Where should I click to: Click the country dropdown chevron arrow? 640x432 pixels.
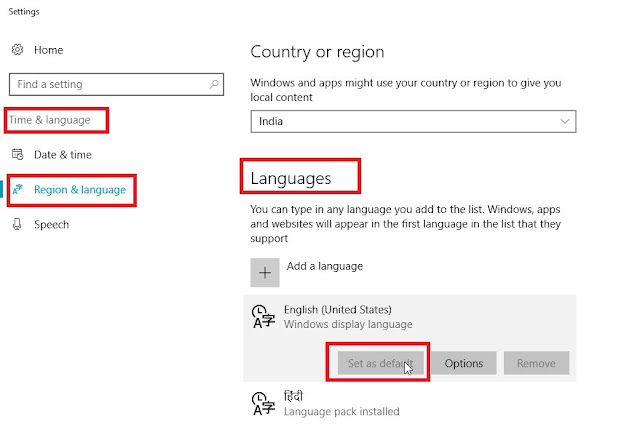[x=564, y=121]
